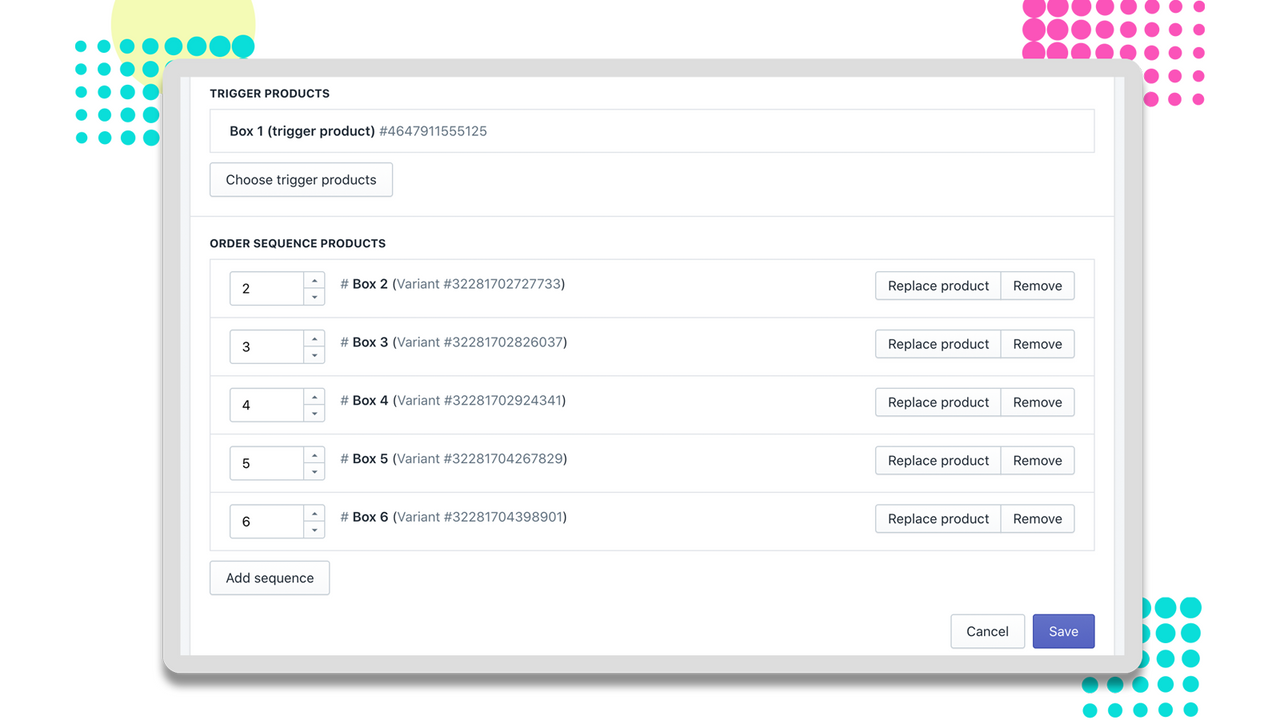Click Add sequence
The image size is (1280, 720).
tap(269, 577)
